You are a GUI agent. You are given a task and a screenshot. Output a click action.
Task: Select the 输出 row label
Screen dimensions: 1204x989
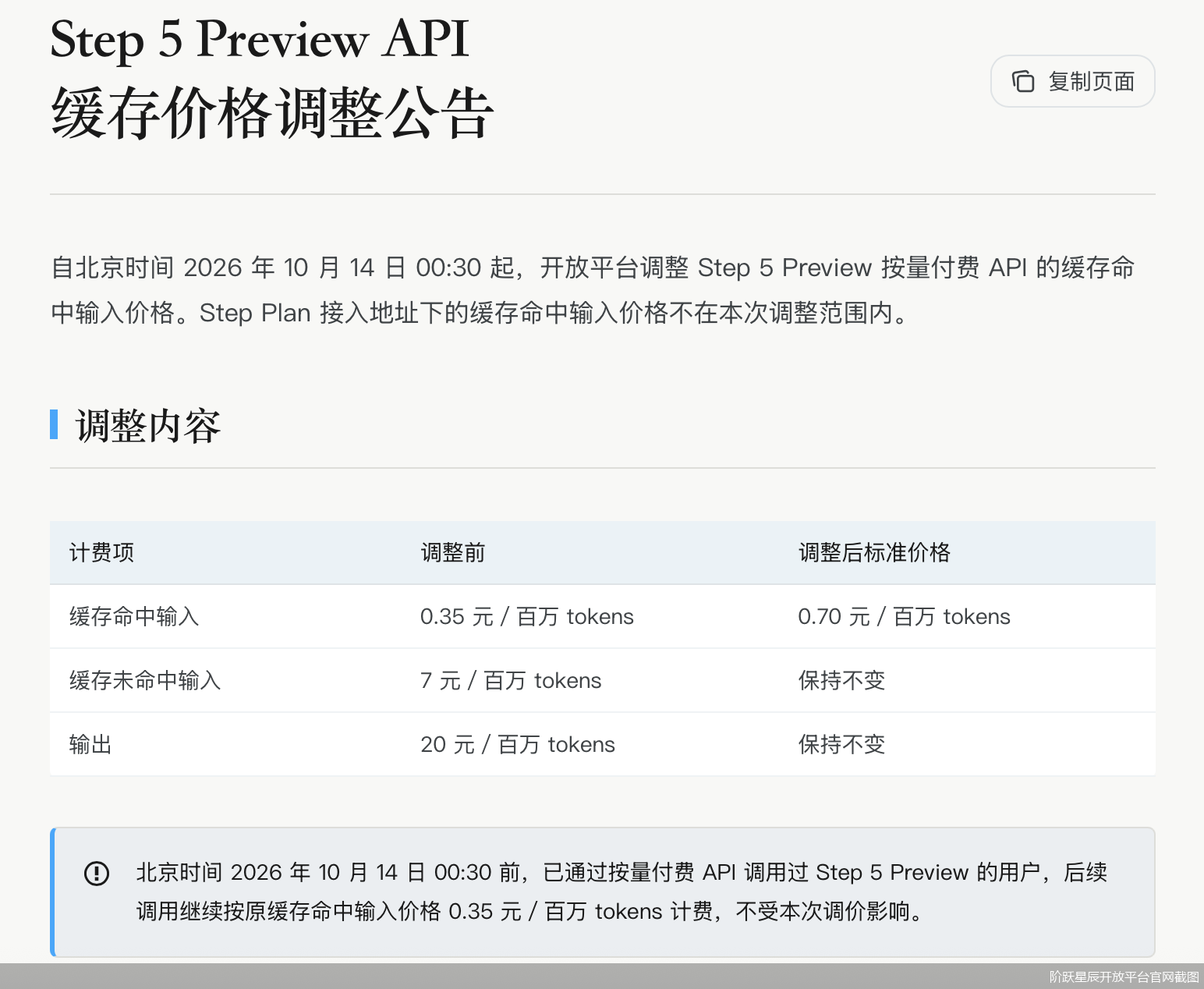(90, 745)
